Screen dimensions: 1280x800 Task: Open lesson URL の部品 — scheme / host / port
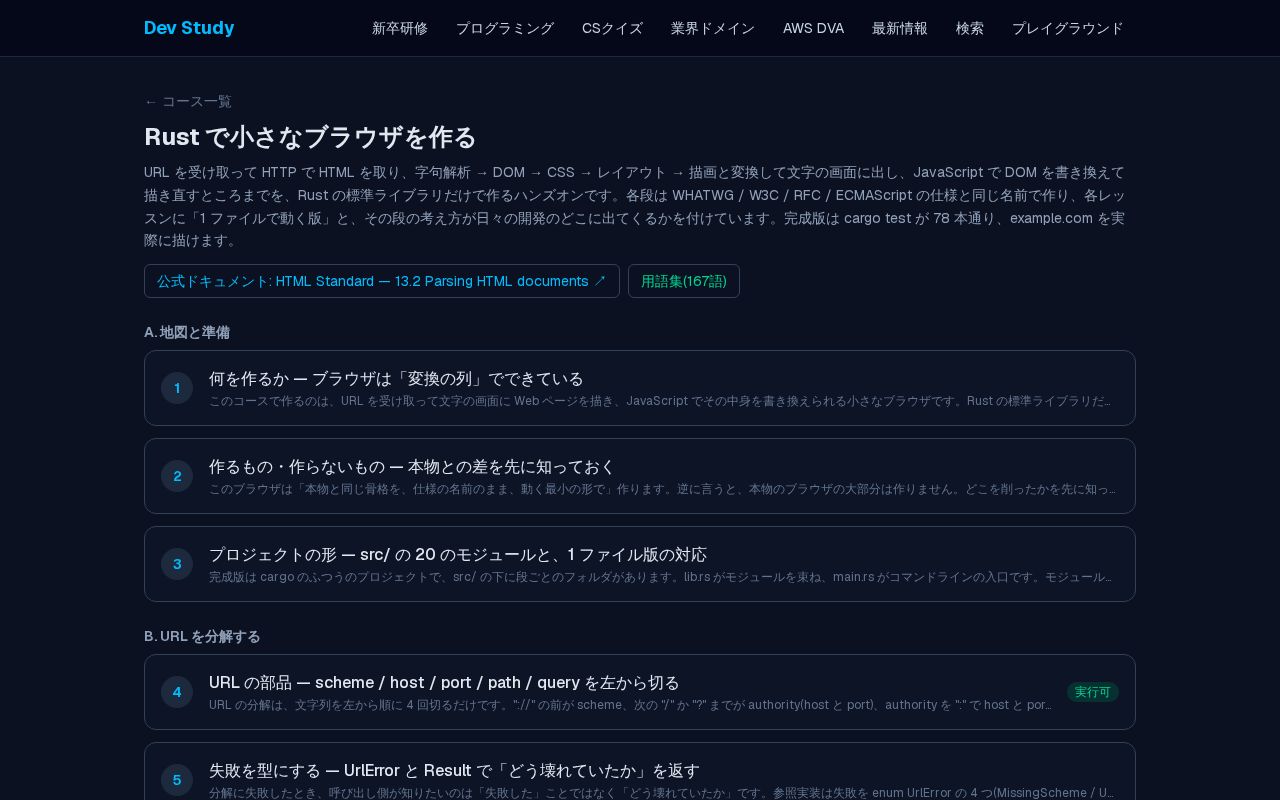[x=640, y=692]
